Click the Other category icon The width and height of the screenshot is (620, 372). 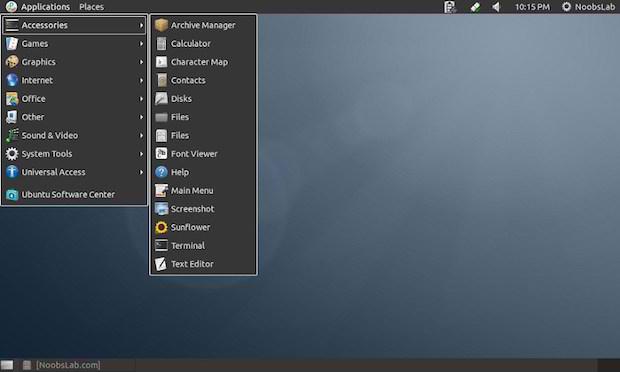coord(12,117)
